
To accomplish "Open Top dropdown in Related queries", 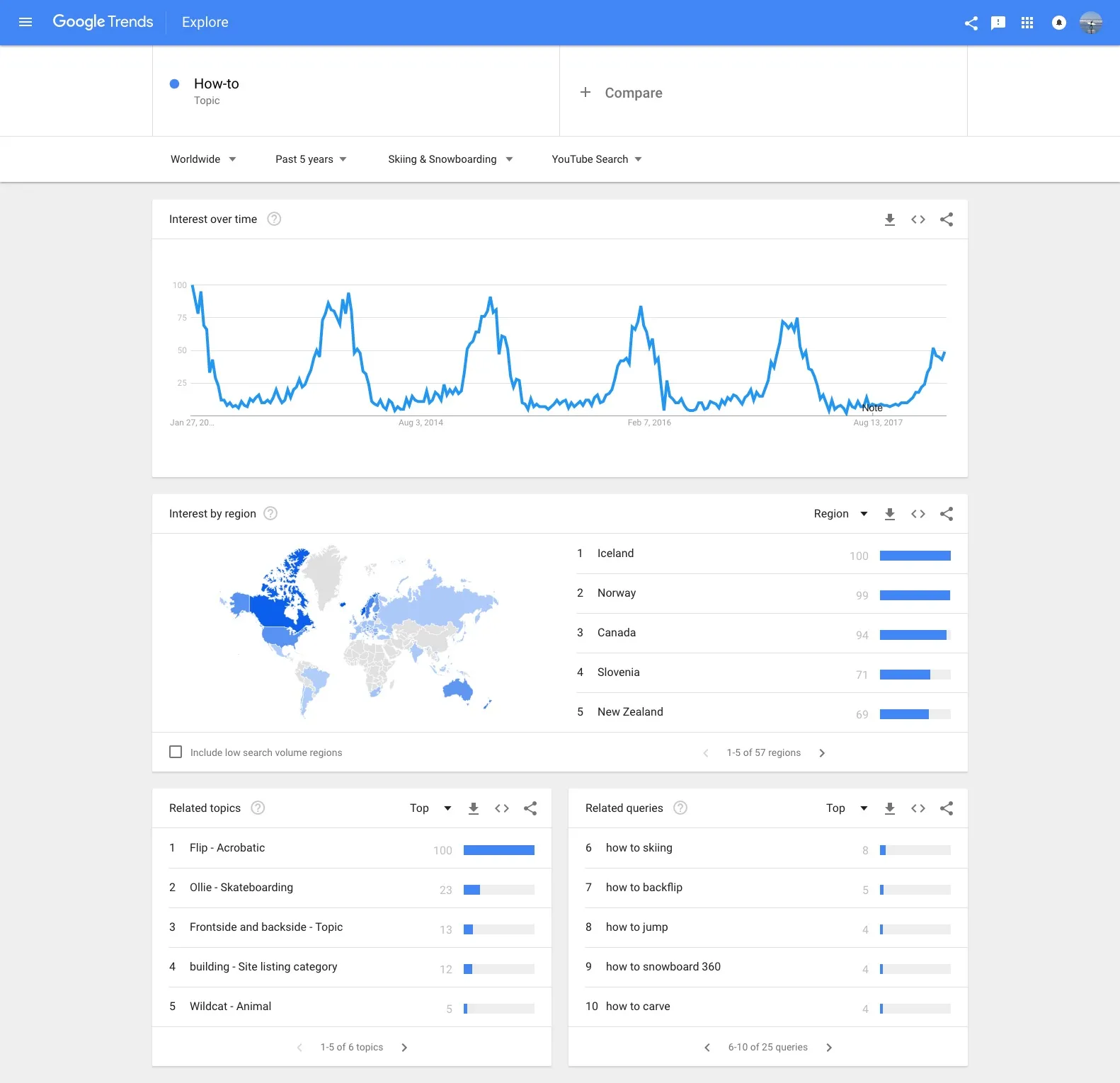I will 847,808.
